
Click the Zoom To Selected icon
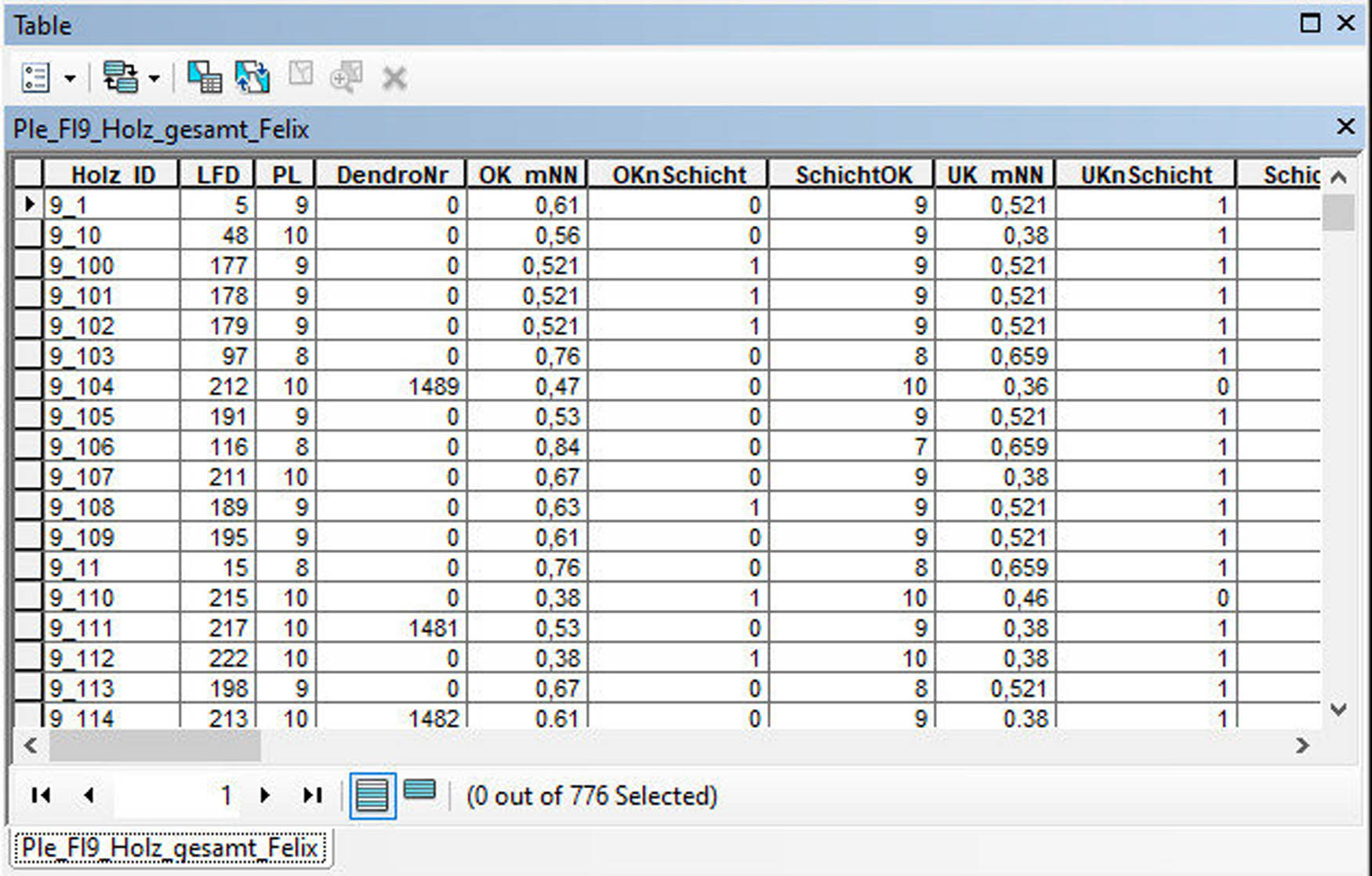(346, 78)
